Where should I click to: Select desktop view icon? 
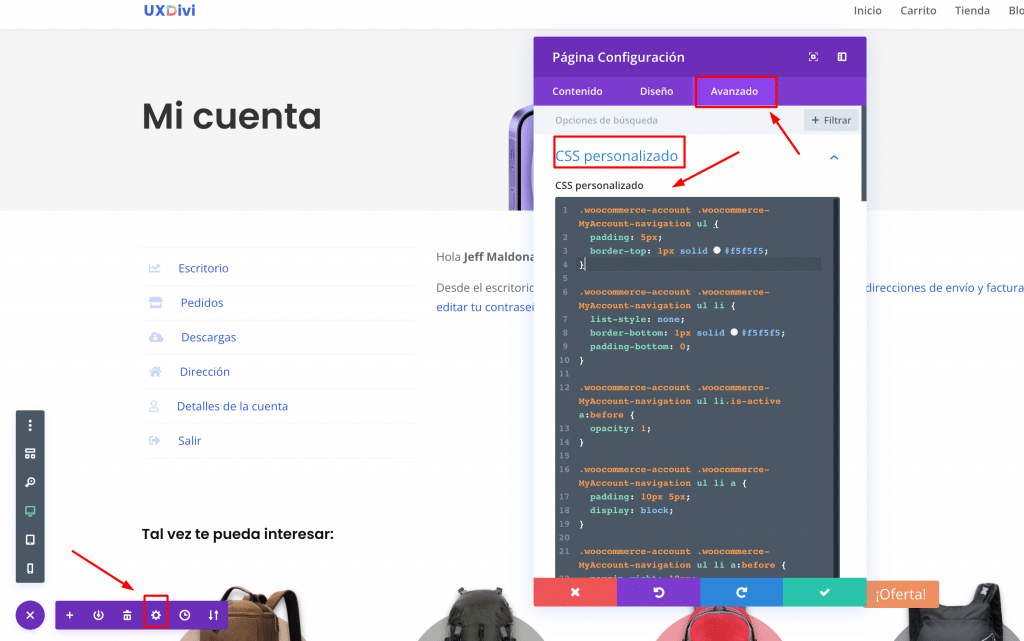pos(30,511)
